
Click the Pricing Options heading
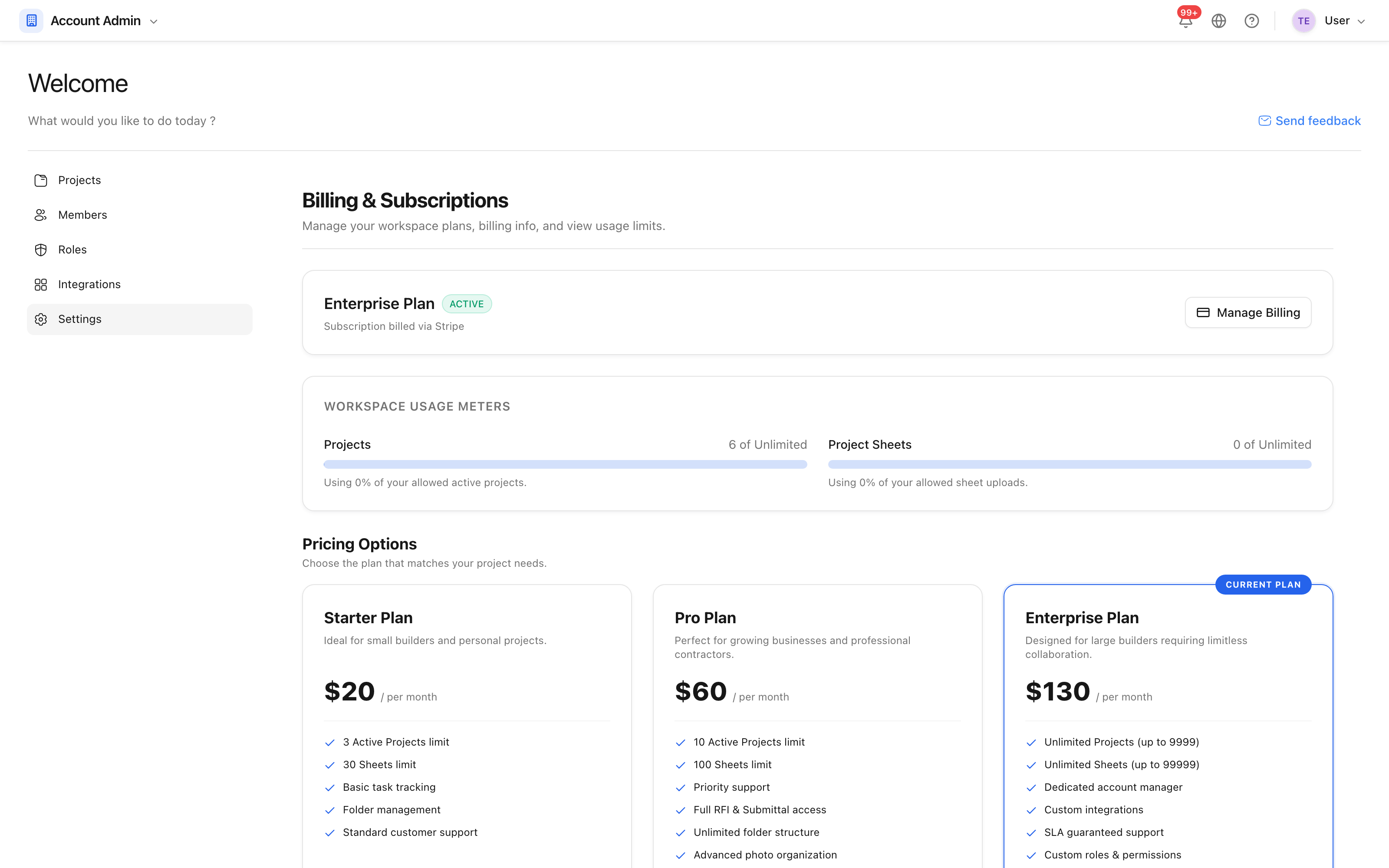coord(359,544)
